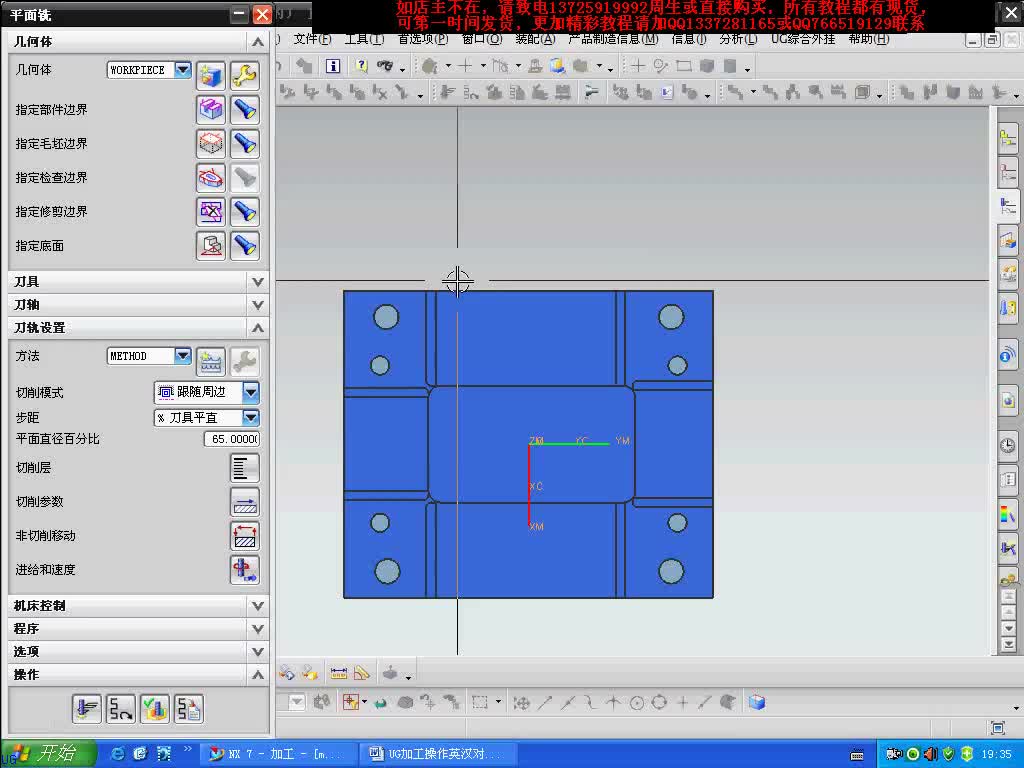Open the 窗口(O) menu
The width and height of the screenshot is (1024, 768).
482,39
